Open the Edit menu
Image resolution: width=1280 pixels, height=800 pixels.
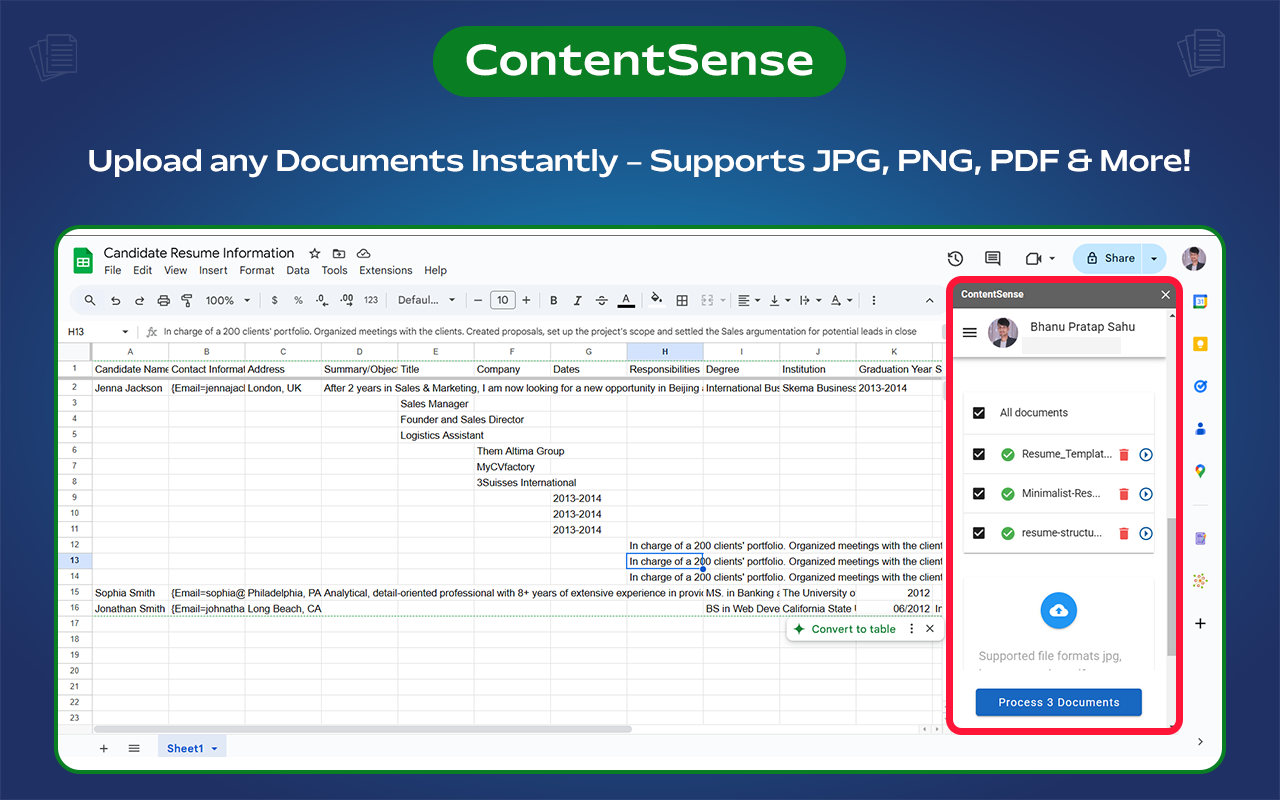tap(143, 270)
